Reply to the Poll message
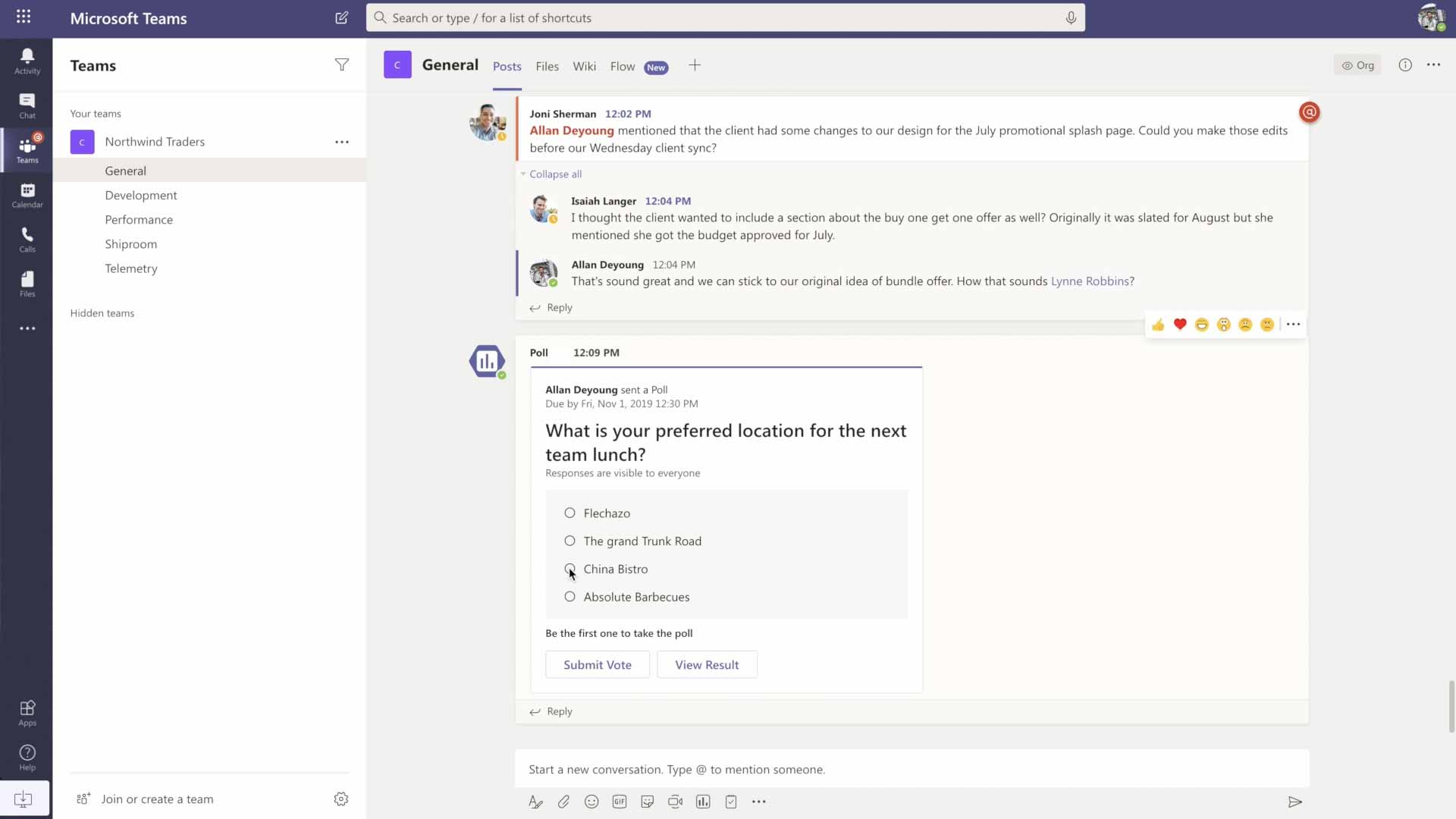Image resolution: width=1456 pixels, height=819 pixels. tap(551, 711)
